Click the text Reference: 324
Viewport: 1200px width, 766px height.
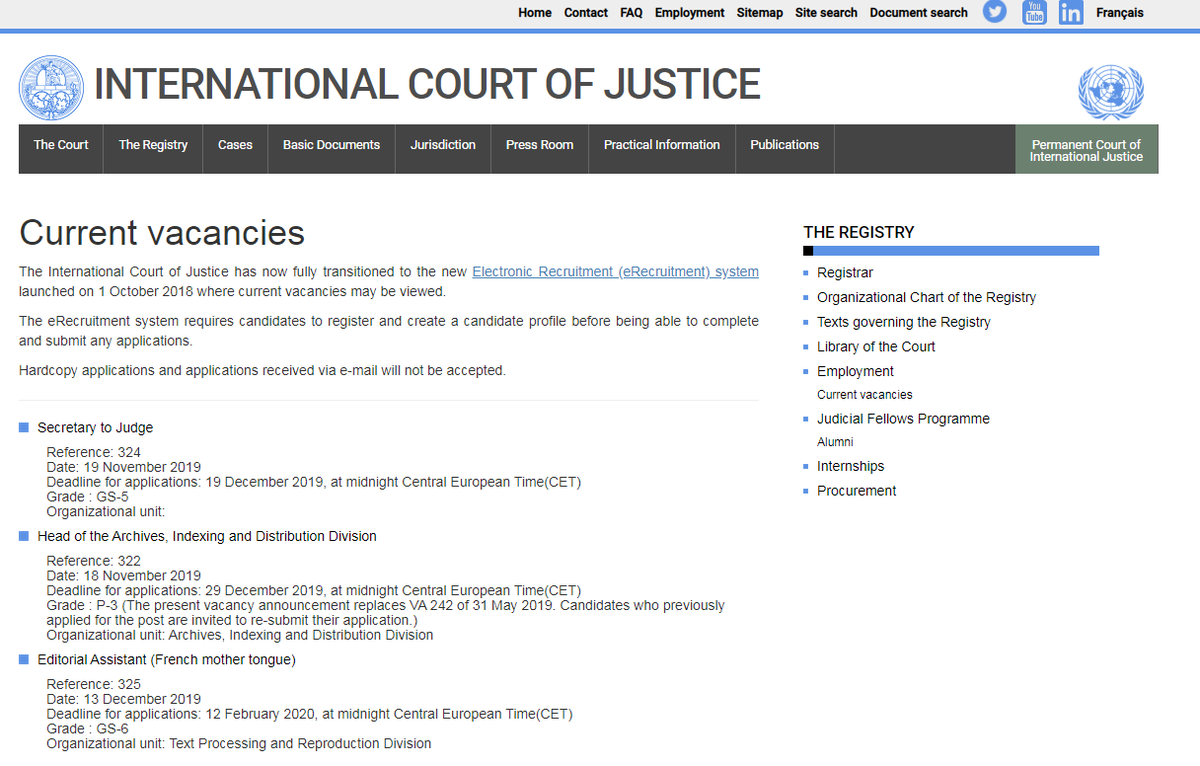pyautogui.click(x=94, y=453)
